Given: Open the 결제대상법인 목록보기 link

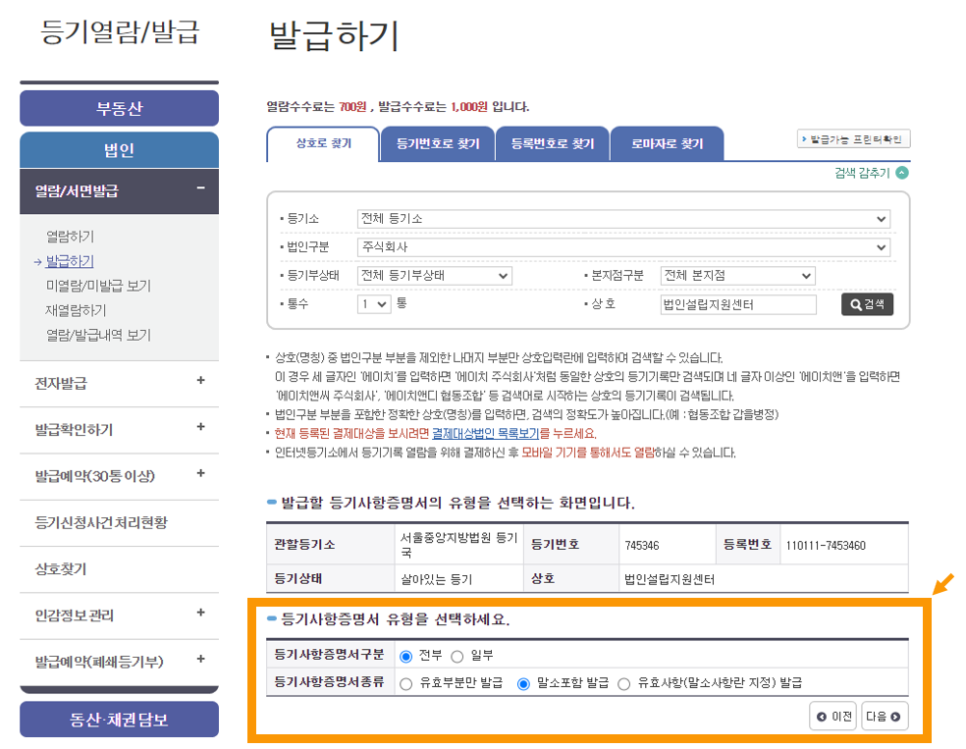Looking at the screenshot, I should (x=485, y=434).
